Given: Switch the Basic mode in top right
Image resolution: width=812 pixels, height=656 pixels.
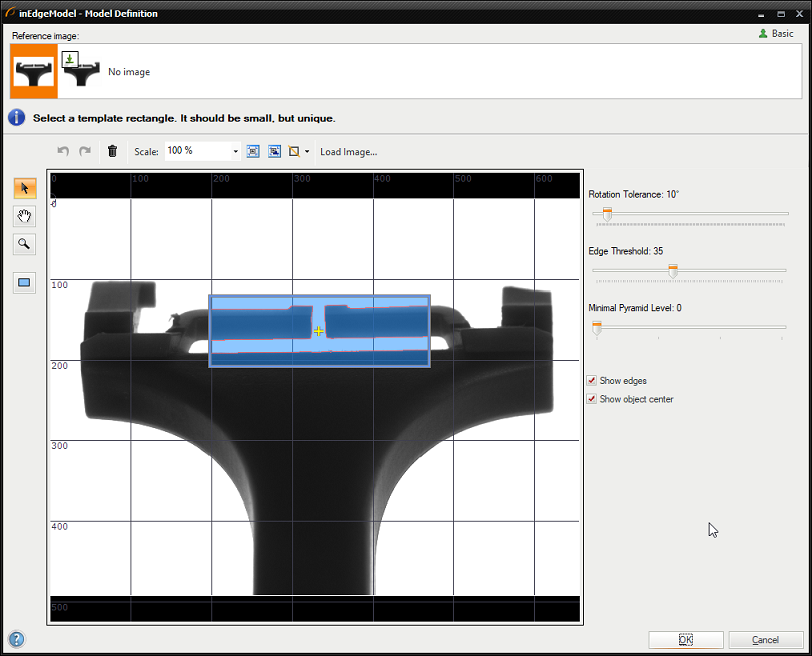Looking at the screenshot, I should point(776,33).
